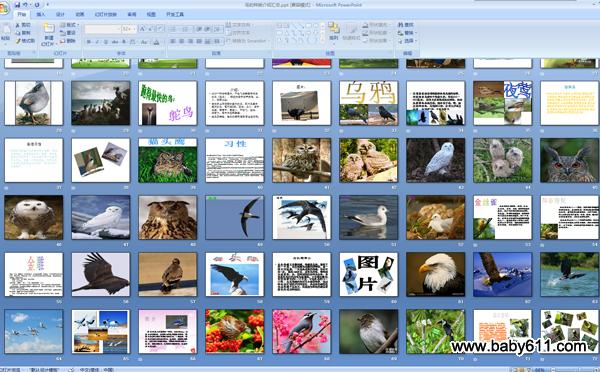The height and width of the screenshot is (372, 600).
Task: Click the Office button logo
Action: pos(3,7)
